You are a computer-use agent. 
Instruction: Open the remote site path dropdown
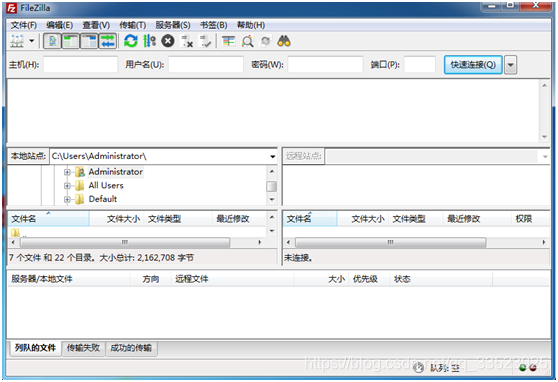click(545, 156)
